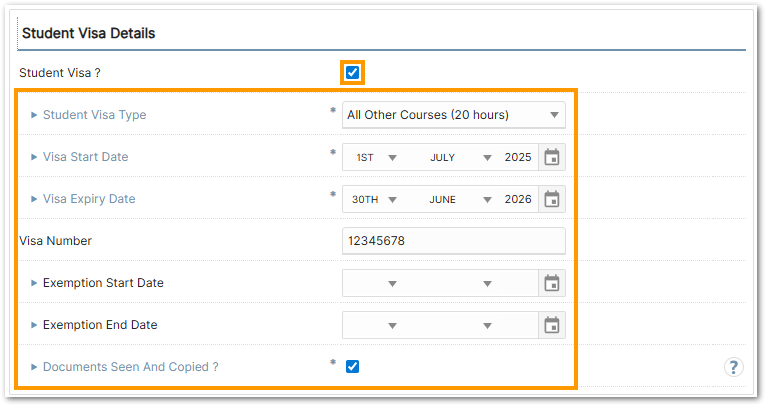Select the Visa Start Date month dropdown

tap(459, 157)
